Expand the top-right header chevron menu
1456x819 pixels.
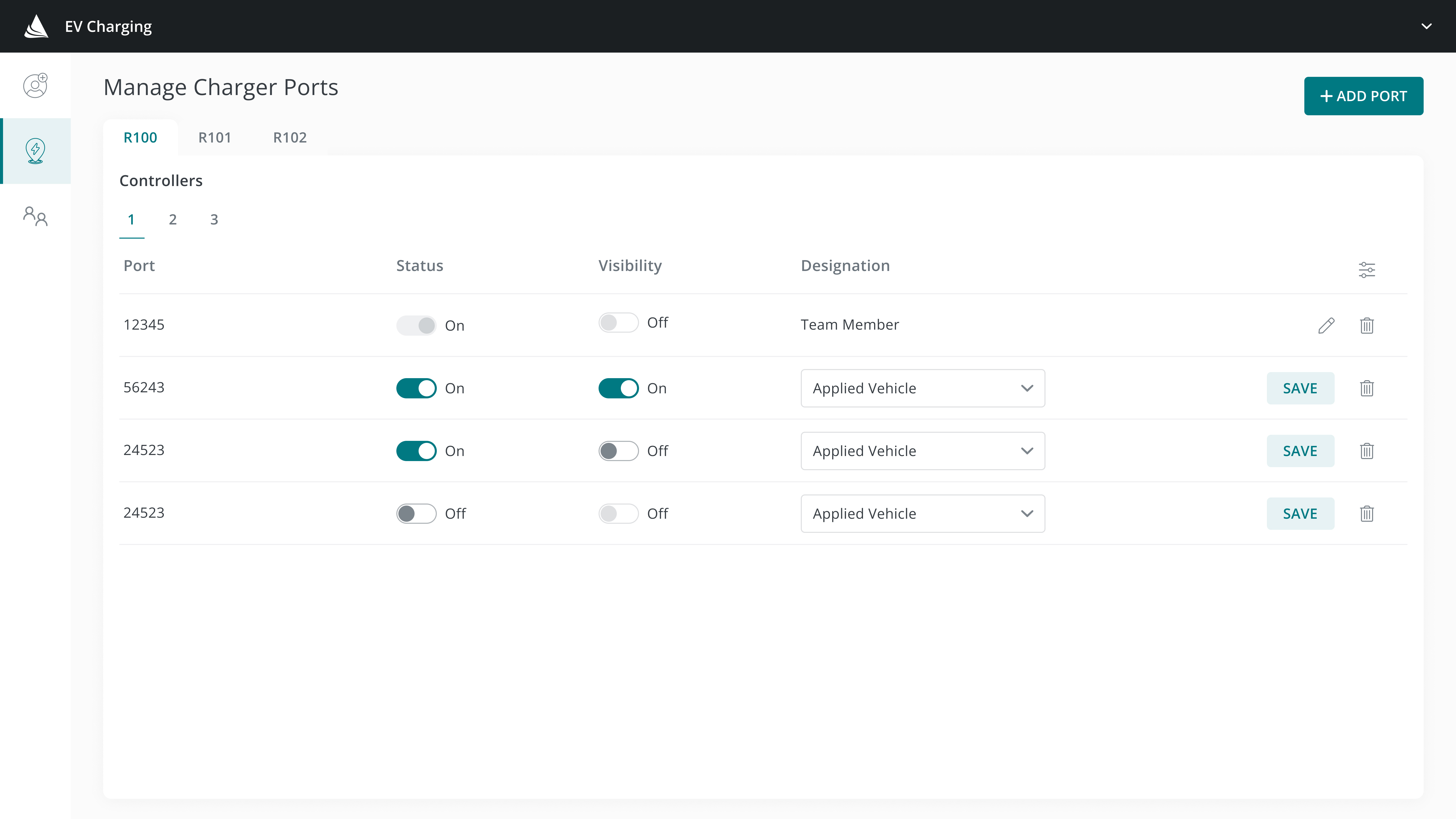[x=1426, y=27]
